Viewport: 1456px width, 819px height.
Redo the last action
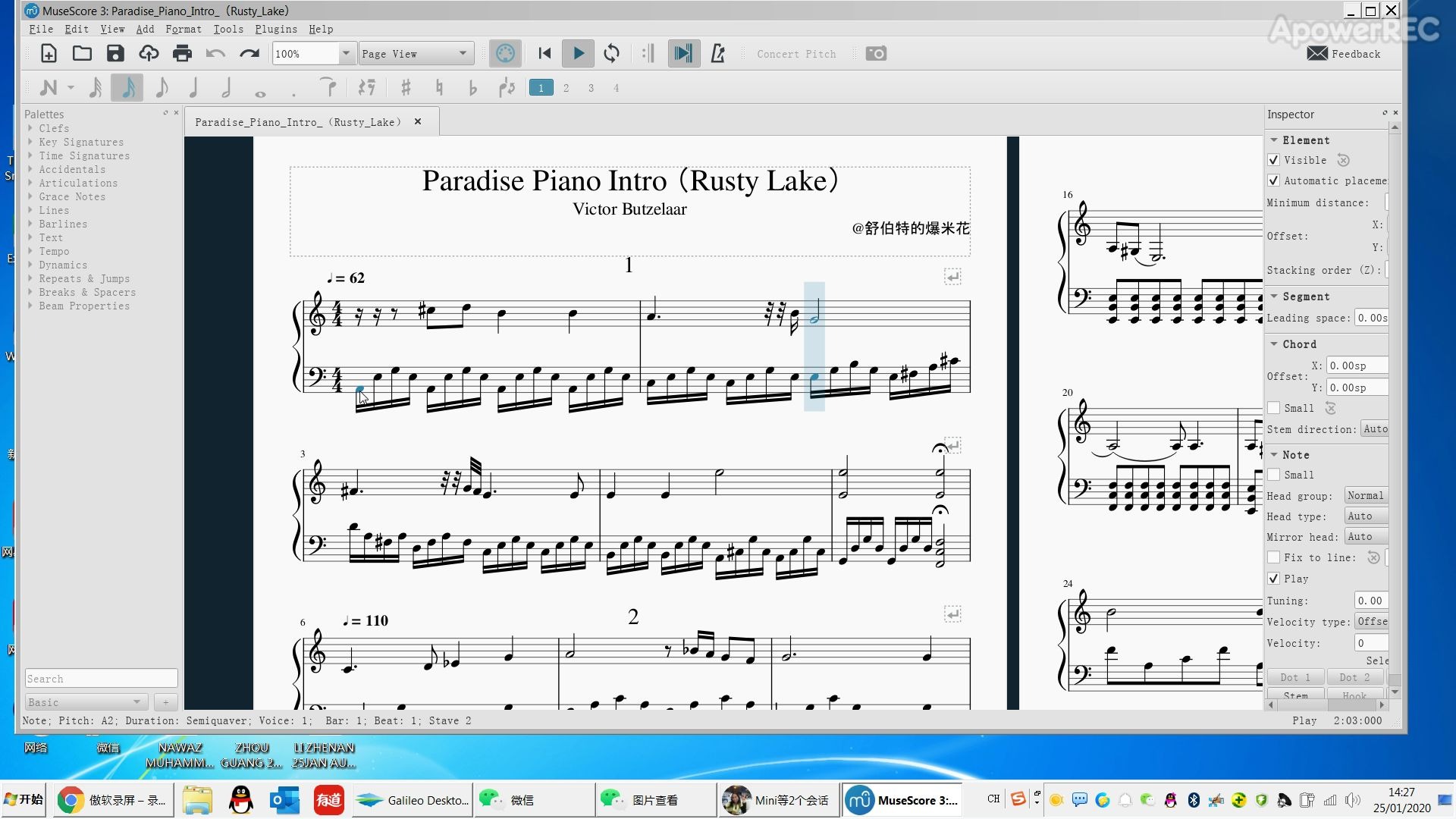249,54
